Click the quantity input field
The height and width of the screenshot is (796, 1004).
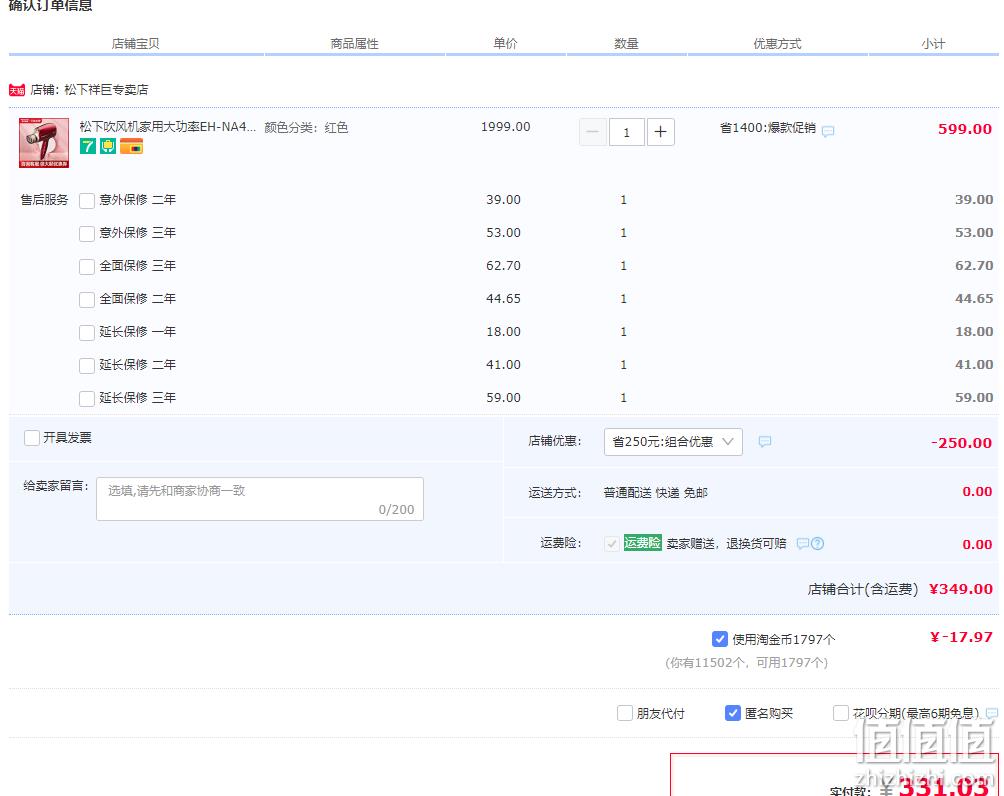(x=626, y=132)
